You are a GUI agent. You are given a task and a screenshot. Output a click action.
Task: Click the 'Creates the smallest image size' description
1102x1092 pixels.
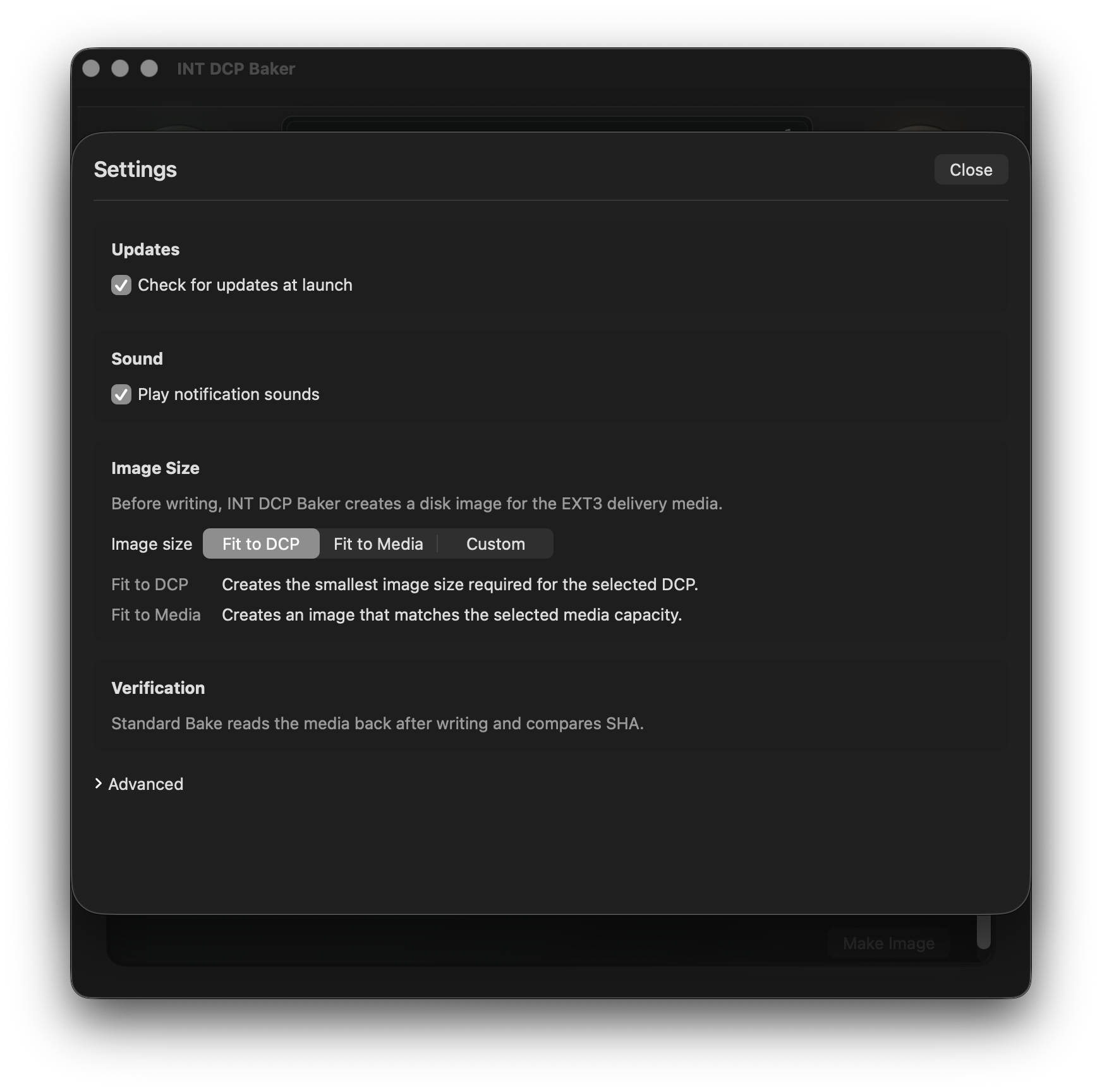click(x=460, y=585)
